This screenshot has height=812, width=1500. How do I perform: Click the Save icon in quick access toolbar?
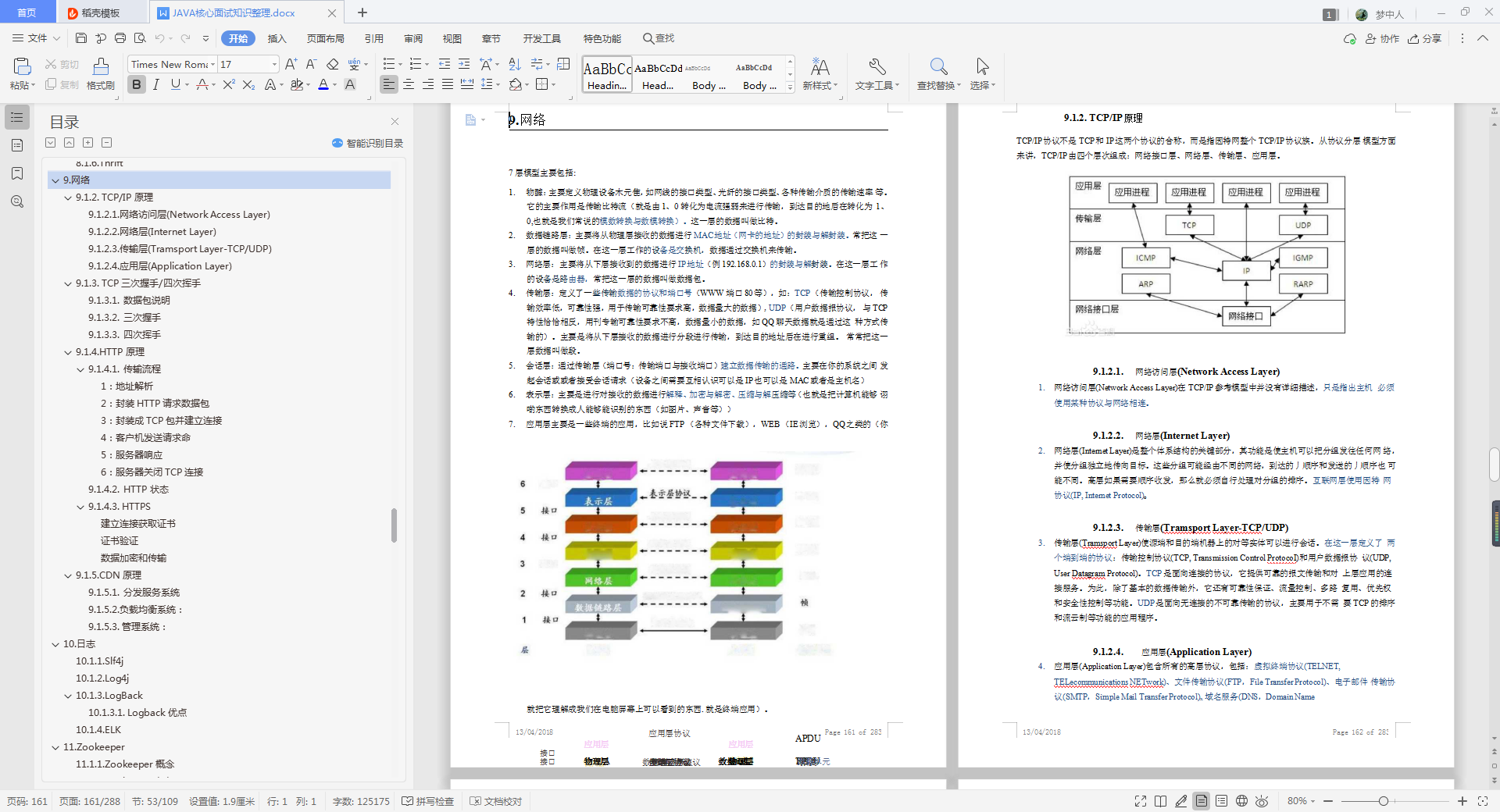[x=81, y=38]
